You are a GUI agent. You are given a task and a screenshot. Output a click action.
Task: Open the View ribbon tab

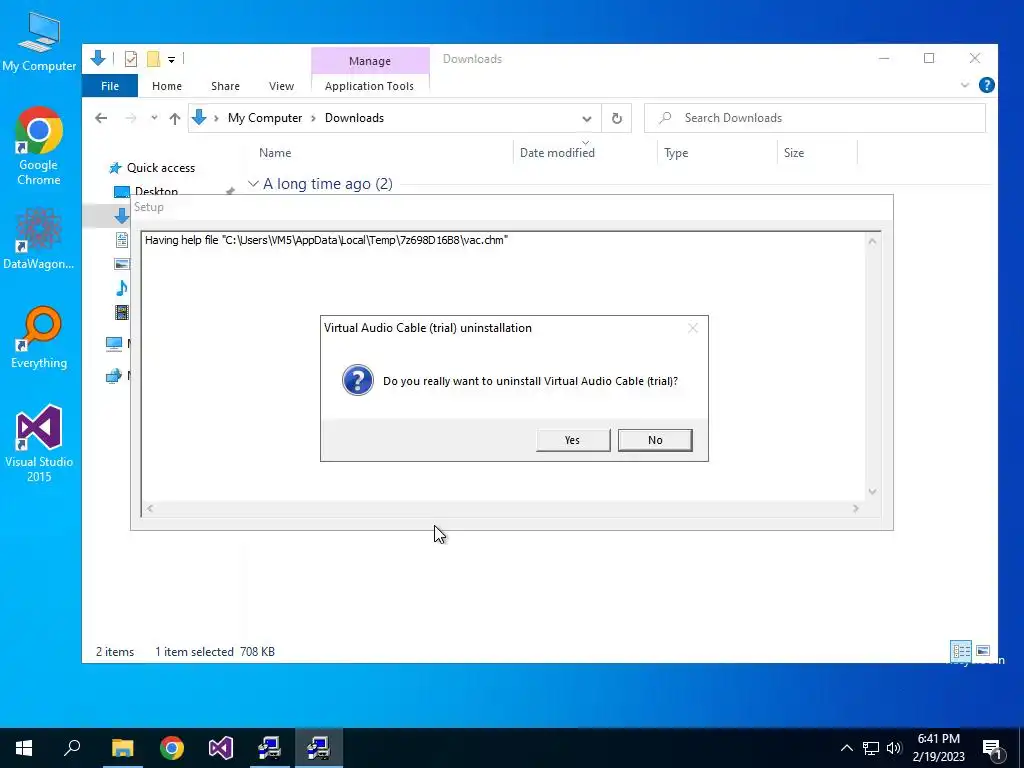(281, 86)
